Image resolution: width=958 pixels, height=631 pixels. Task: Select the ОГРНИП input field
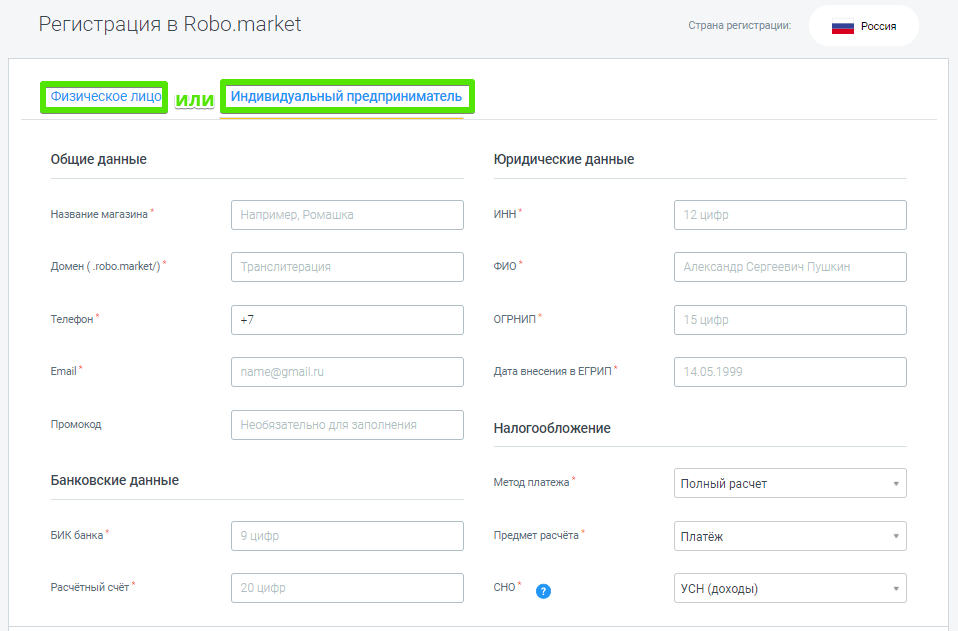tap(790, 320)
